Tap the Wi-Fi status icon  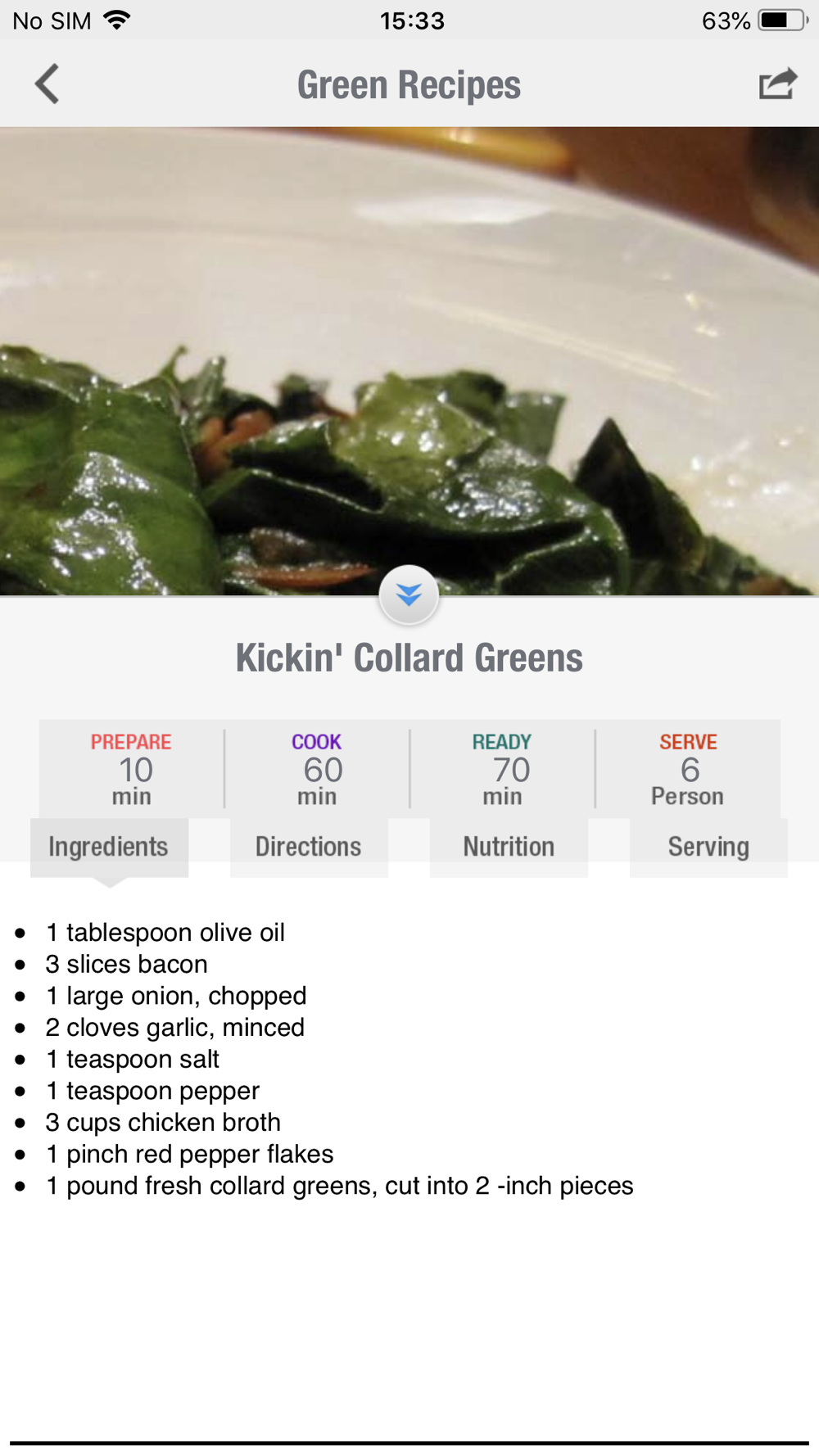coord(118,20)
